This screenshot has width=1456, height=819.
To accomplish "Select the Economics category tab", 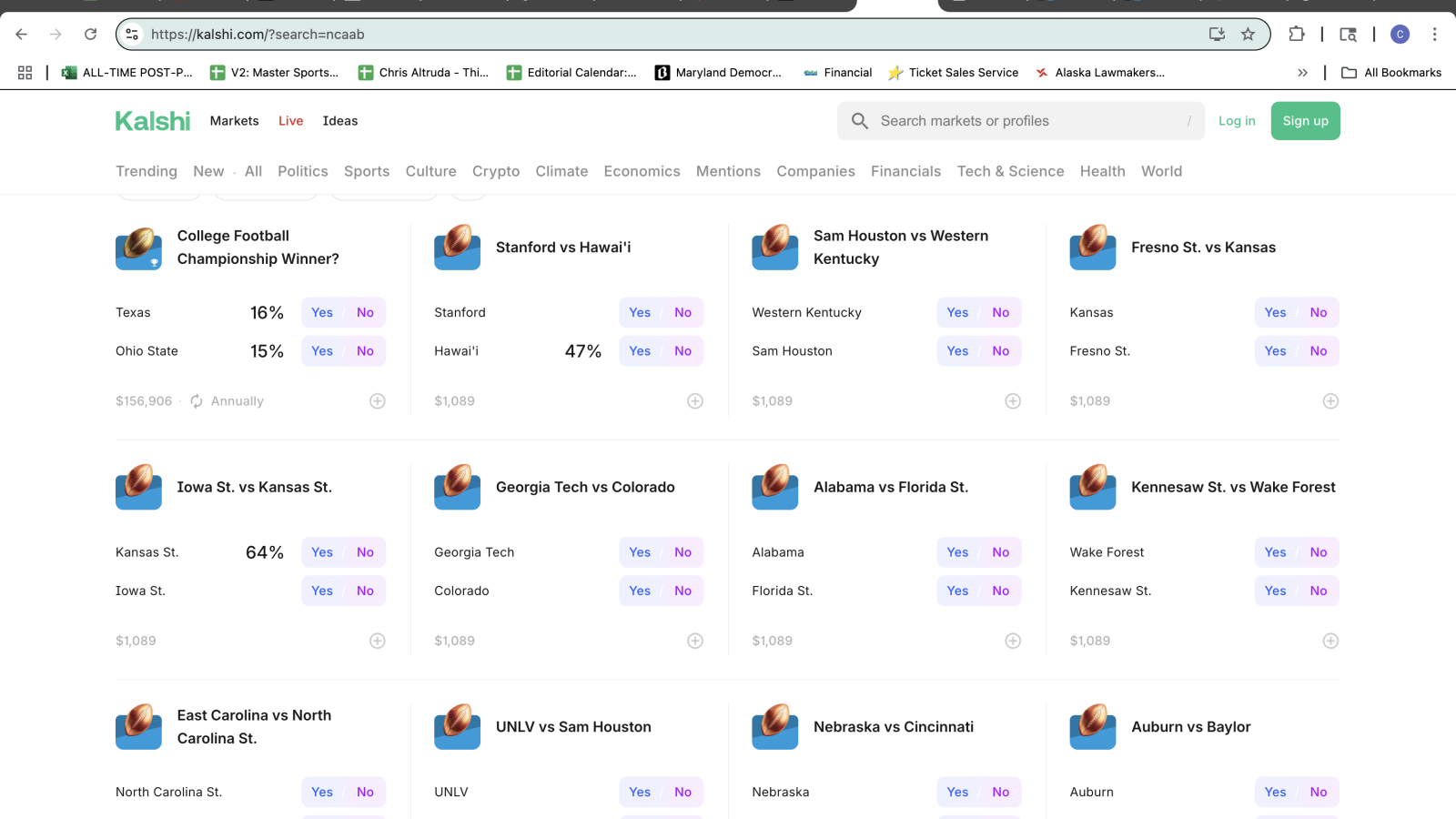I will coord(642,171).
